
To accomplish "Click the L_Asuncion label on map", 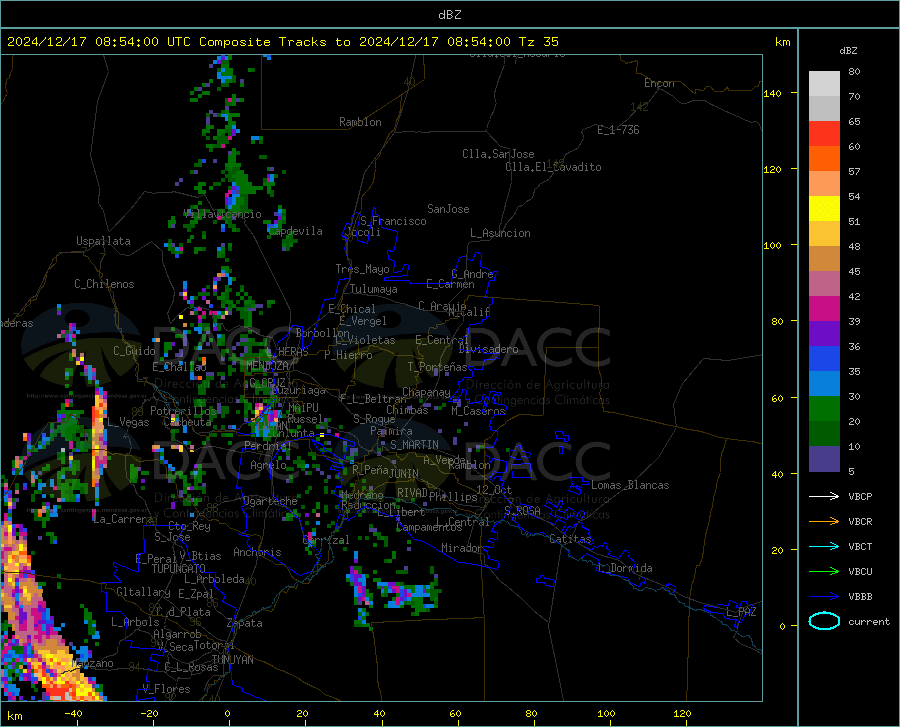I will 500,233.
